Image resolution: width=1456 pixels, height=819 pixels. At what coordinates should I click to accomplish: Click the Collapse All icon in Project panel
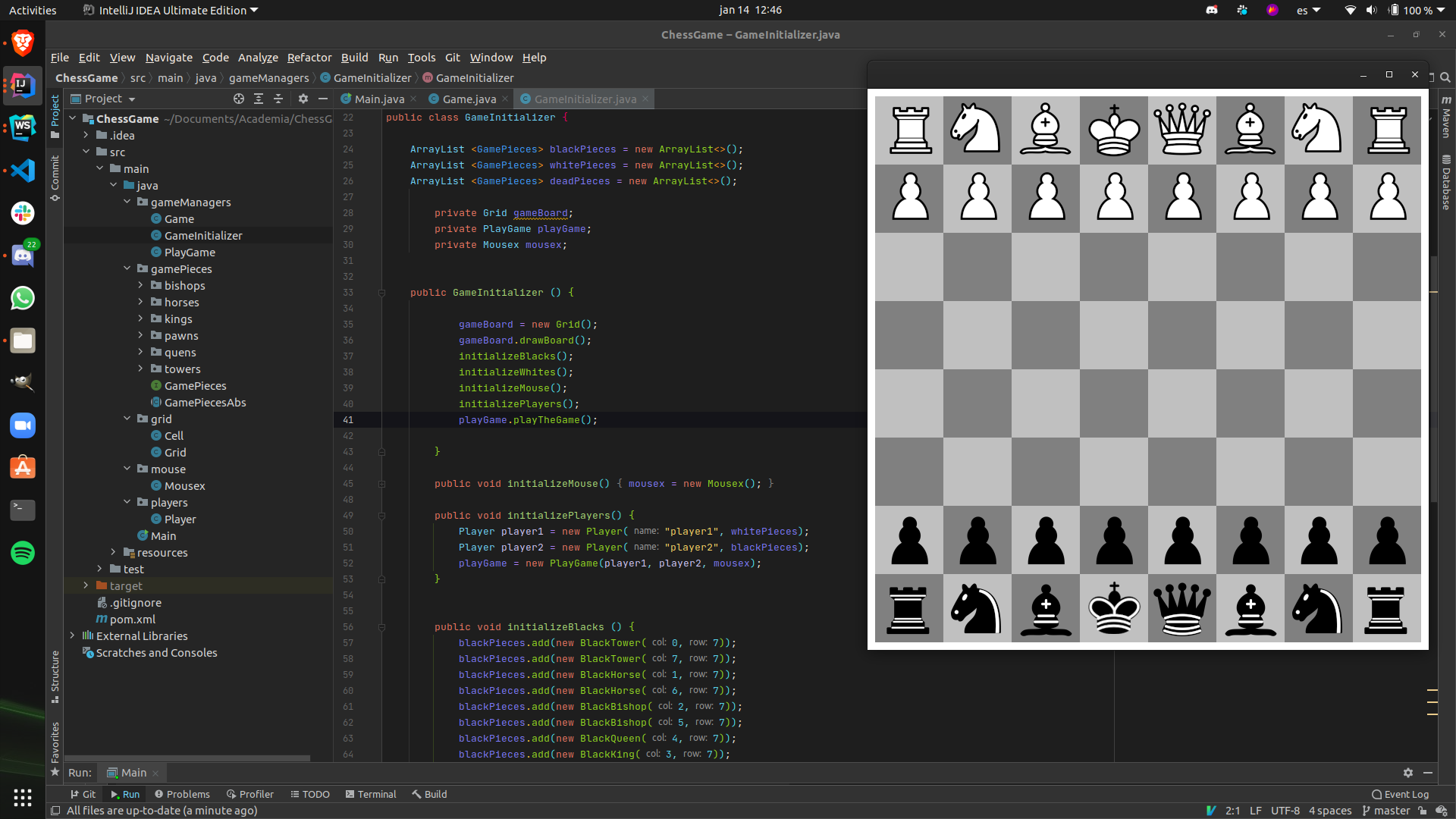click(278, 99)
